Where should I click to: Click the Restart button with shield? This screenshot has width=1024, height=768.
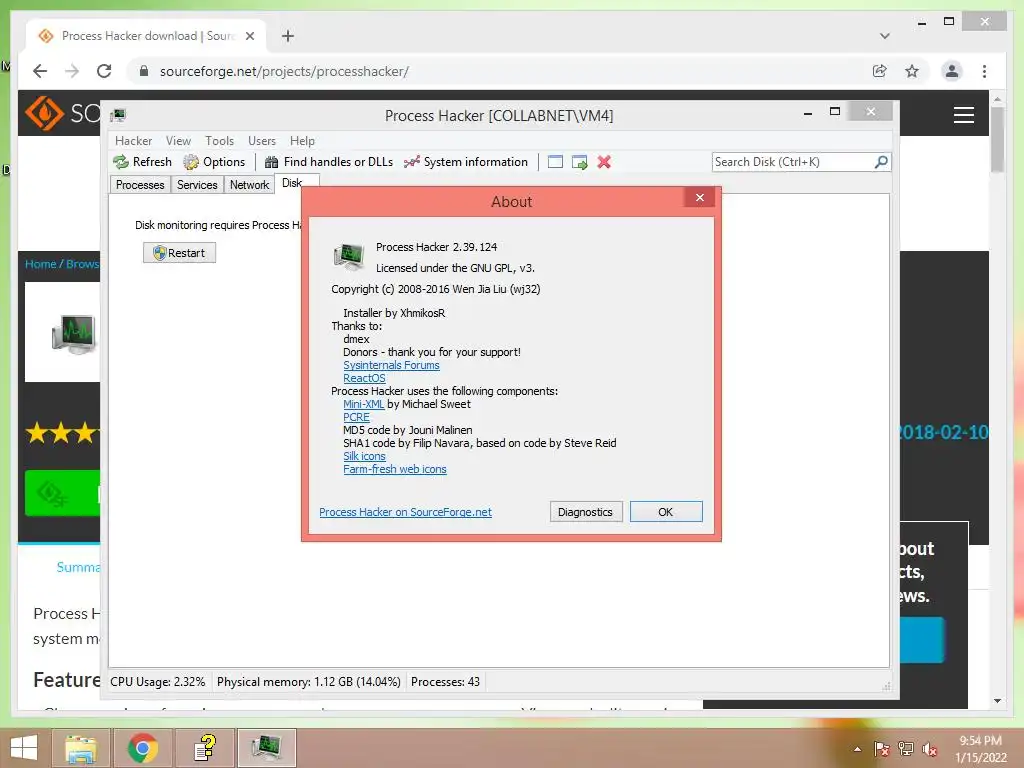pyautogui.click(x=180, y=253)
